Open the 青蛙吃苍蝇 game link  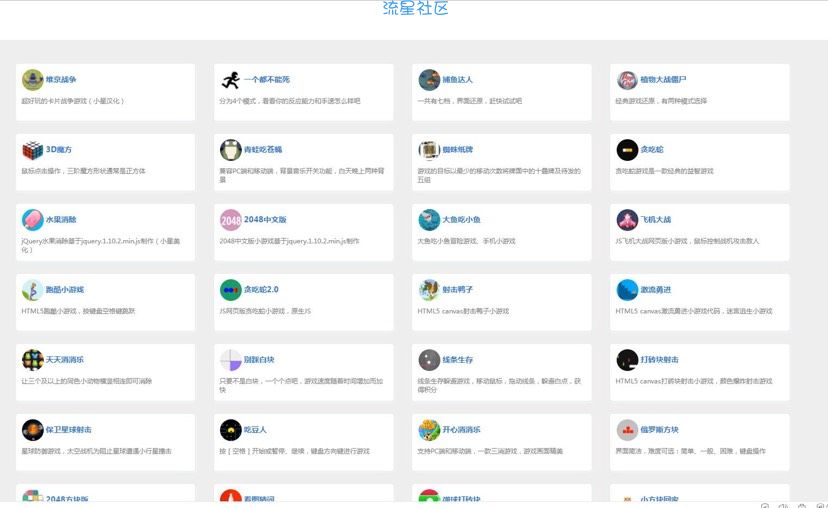pos(263,150)
